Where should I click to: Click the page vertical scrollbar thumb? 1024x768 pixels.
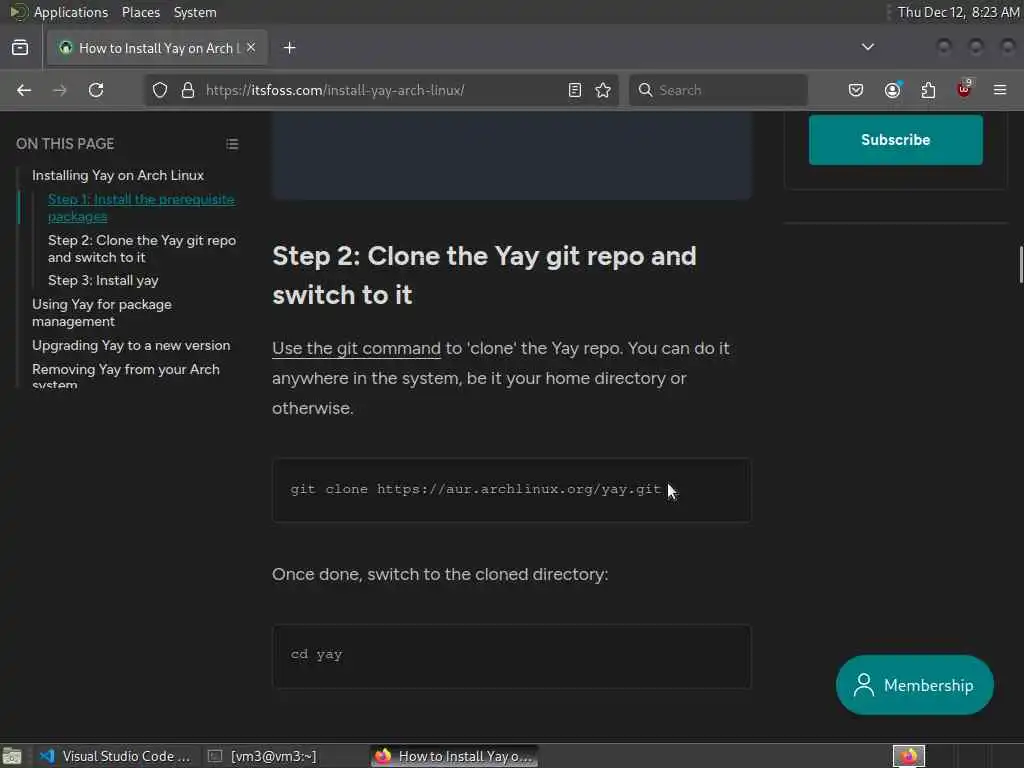pos(1020,264)
